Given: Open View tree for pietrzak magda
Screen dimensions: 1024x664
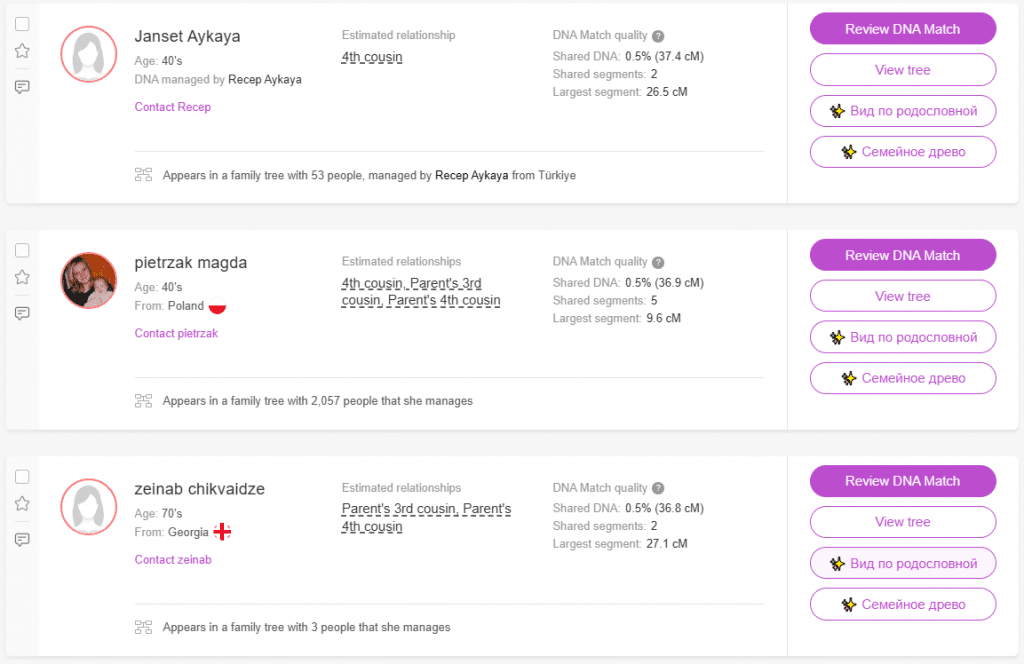Looking at the screenshot, I should pyautogui.click(x=902, y=296).
